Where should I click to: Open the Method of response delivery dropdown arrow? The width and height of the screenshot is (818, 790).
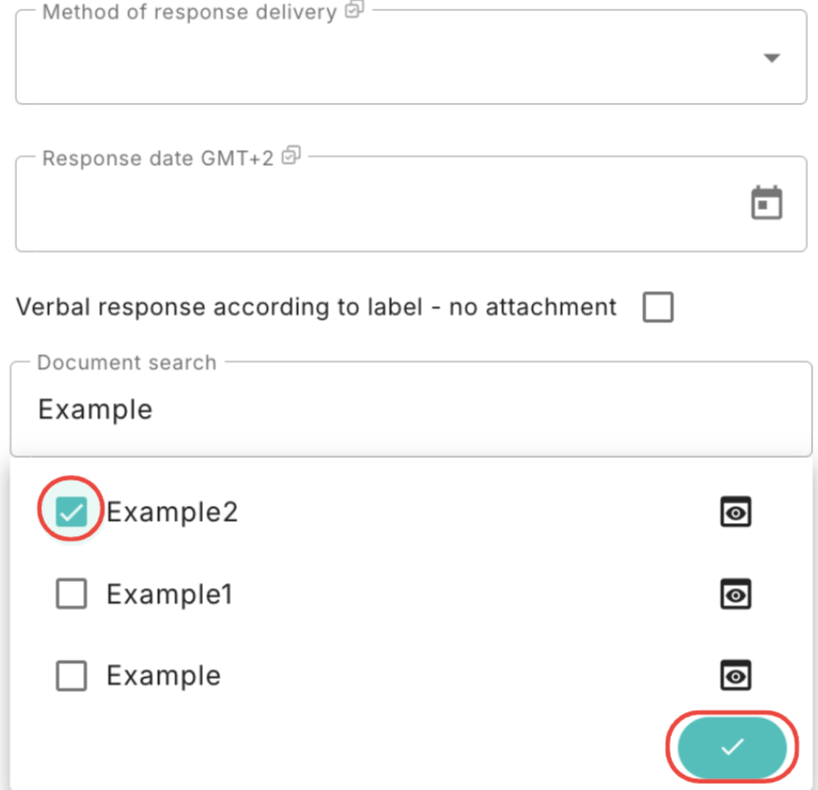[x=772, y=57]
